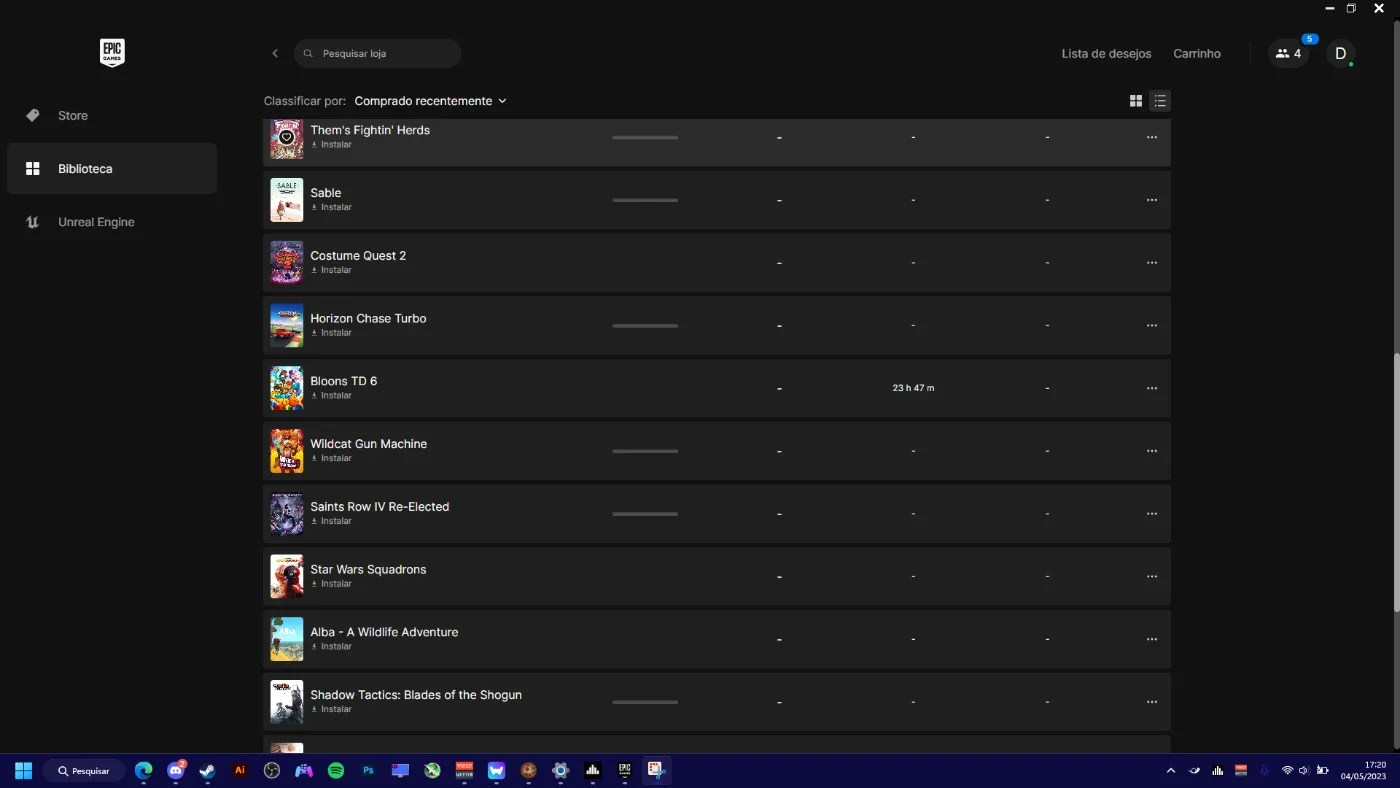
Task: Open the Windows Start menu
Action: click(23, 771)
